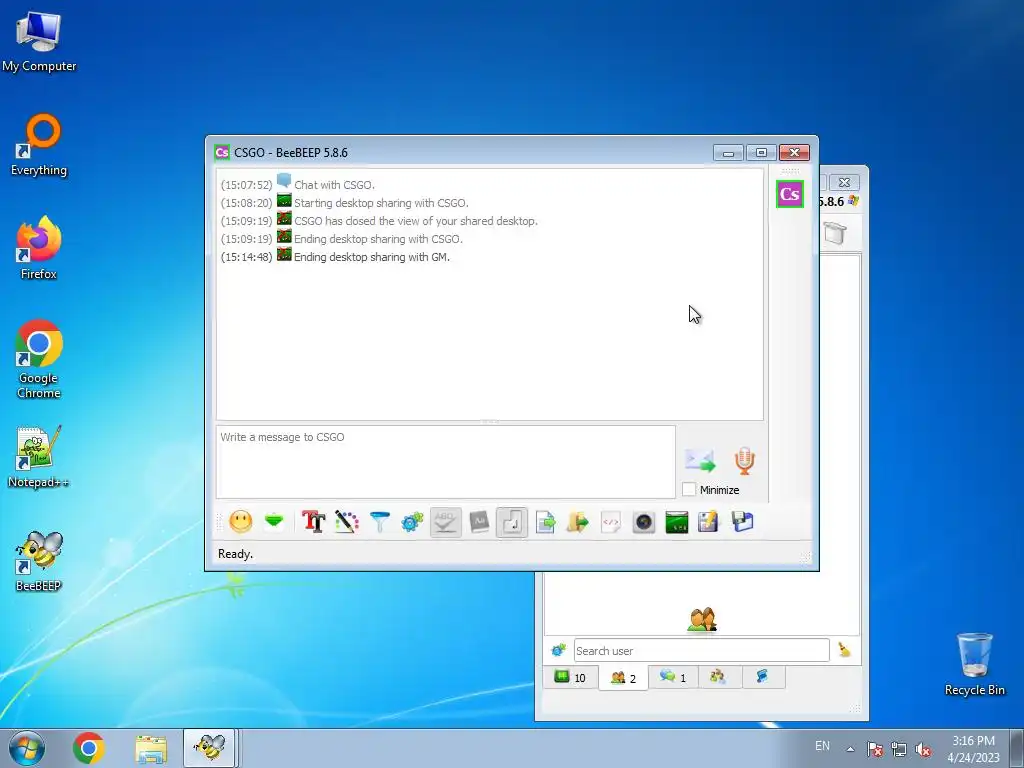Pick message text color with pencil icon
The image size is (1024, 768).
[x=347, y=522]
